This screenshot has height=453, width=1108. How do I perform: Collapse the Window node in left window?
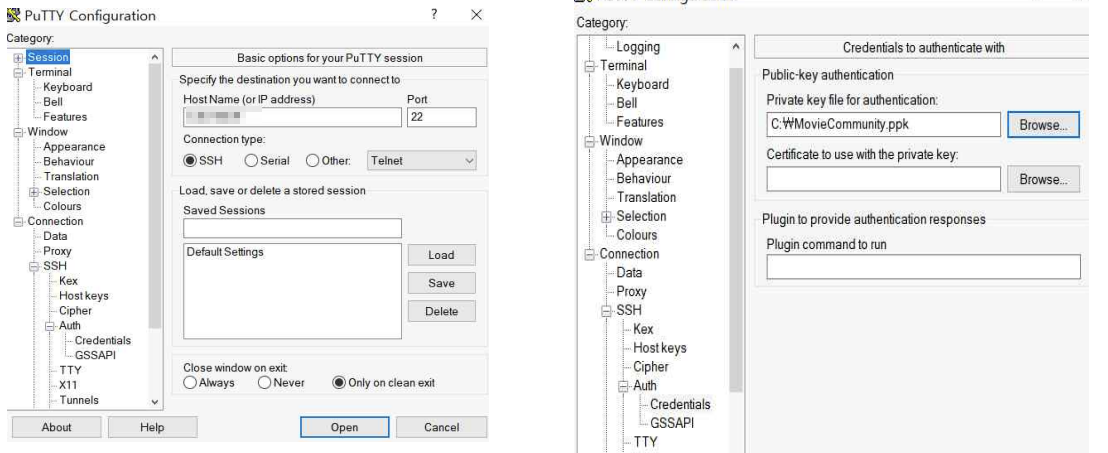coord(18,131)
